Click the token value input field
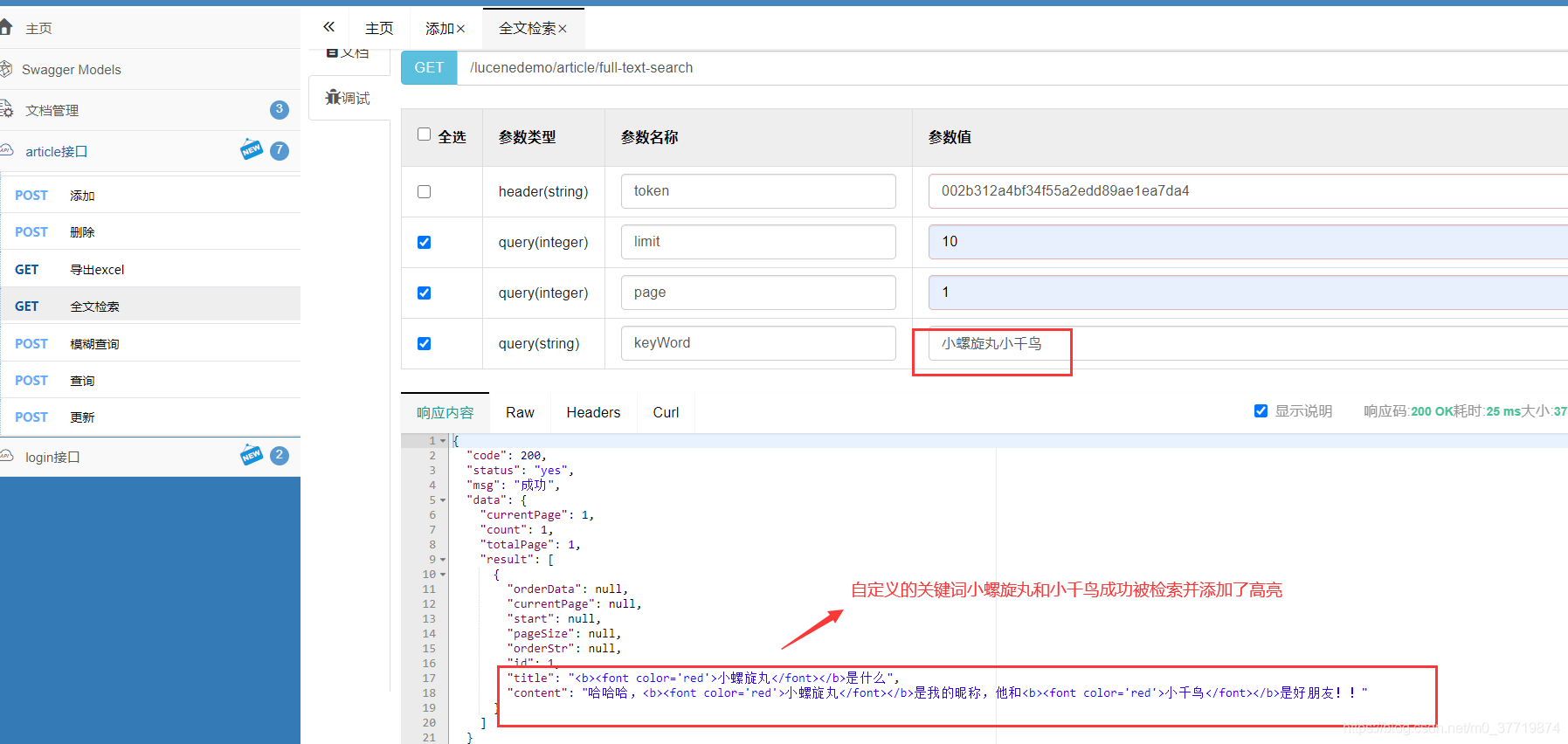 tap(1248, 191)
